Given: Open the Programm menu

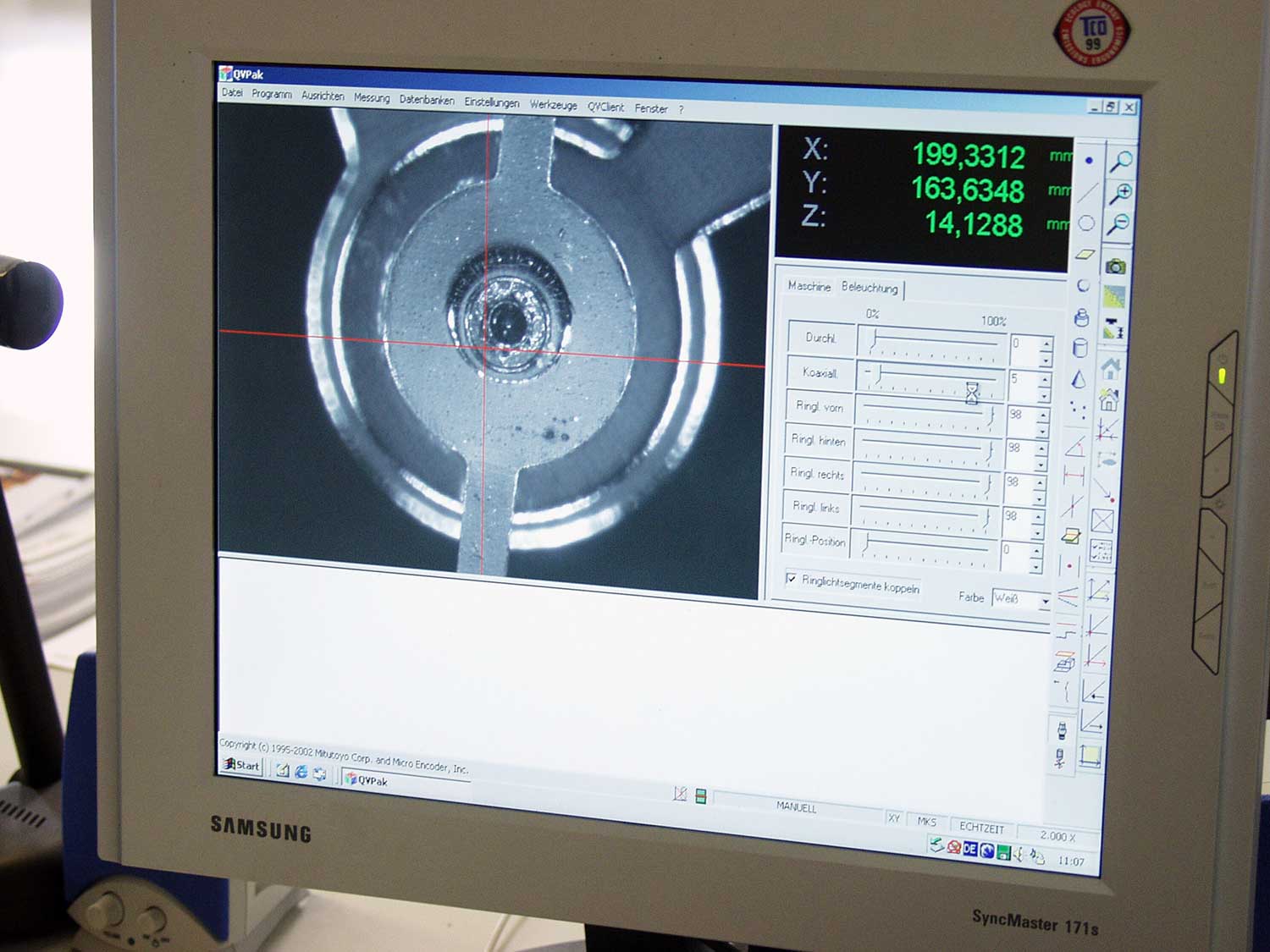Looking at the screenshot, I should pos(272,94).
